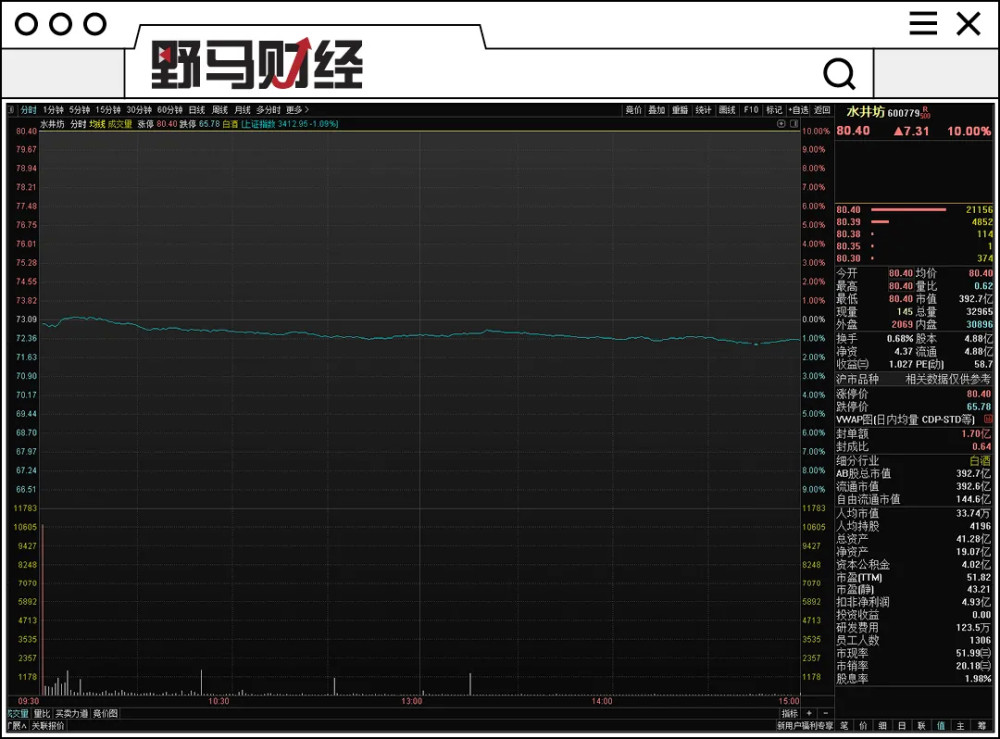Switch to the 日线 daily chart
1000x739 pixels.
pos(197,110)
